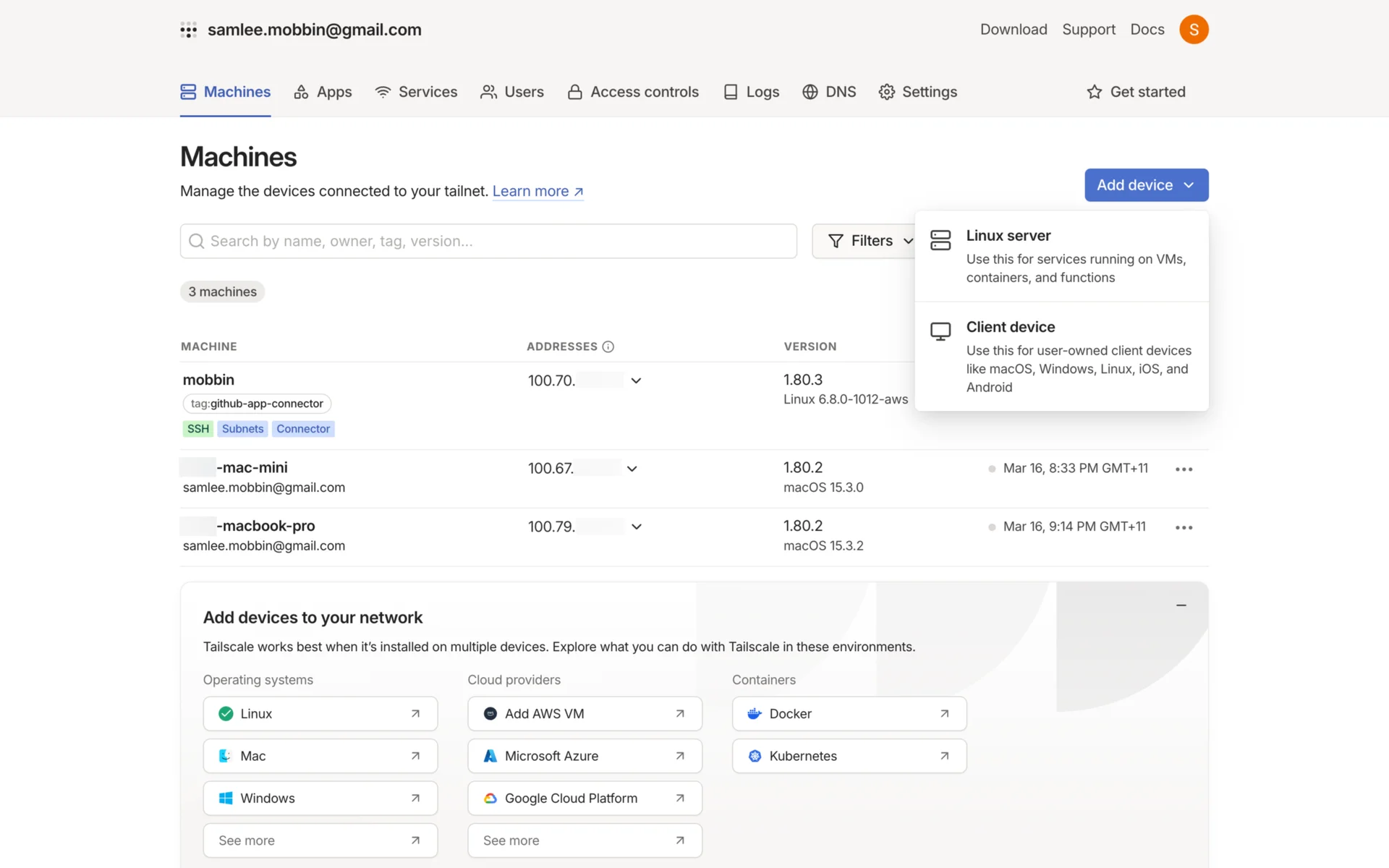Click the Add device button

[x=1146, y=185]
